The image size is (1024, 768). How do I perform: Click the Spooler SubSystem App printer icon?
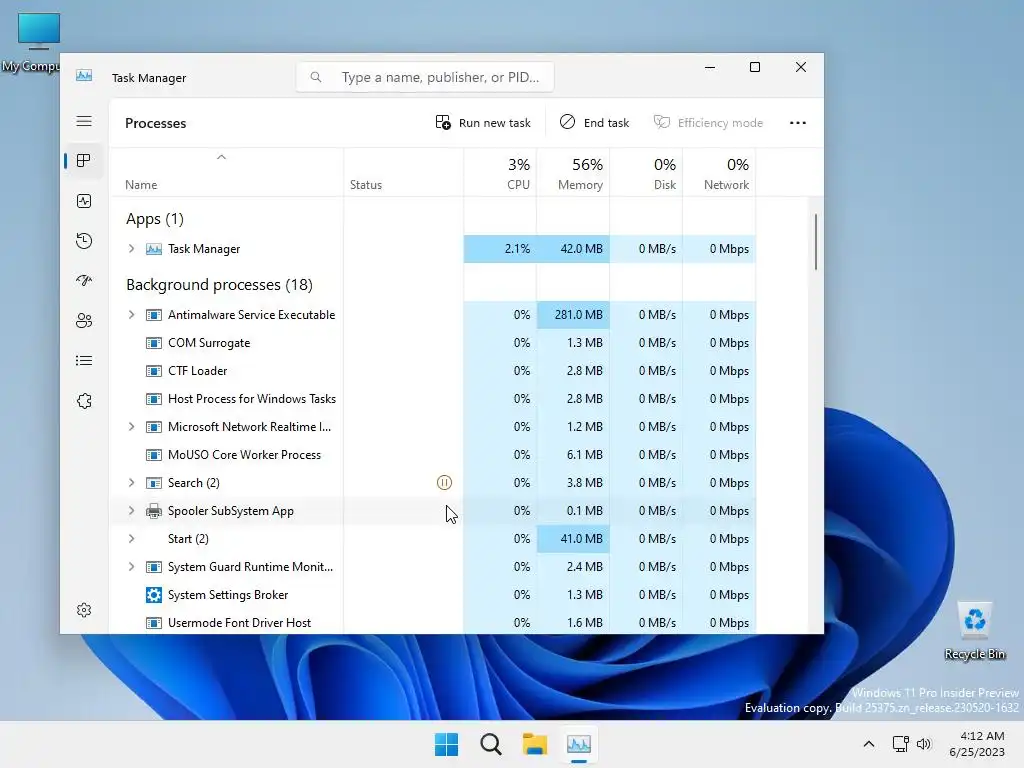(153, 511)
